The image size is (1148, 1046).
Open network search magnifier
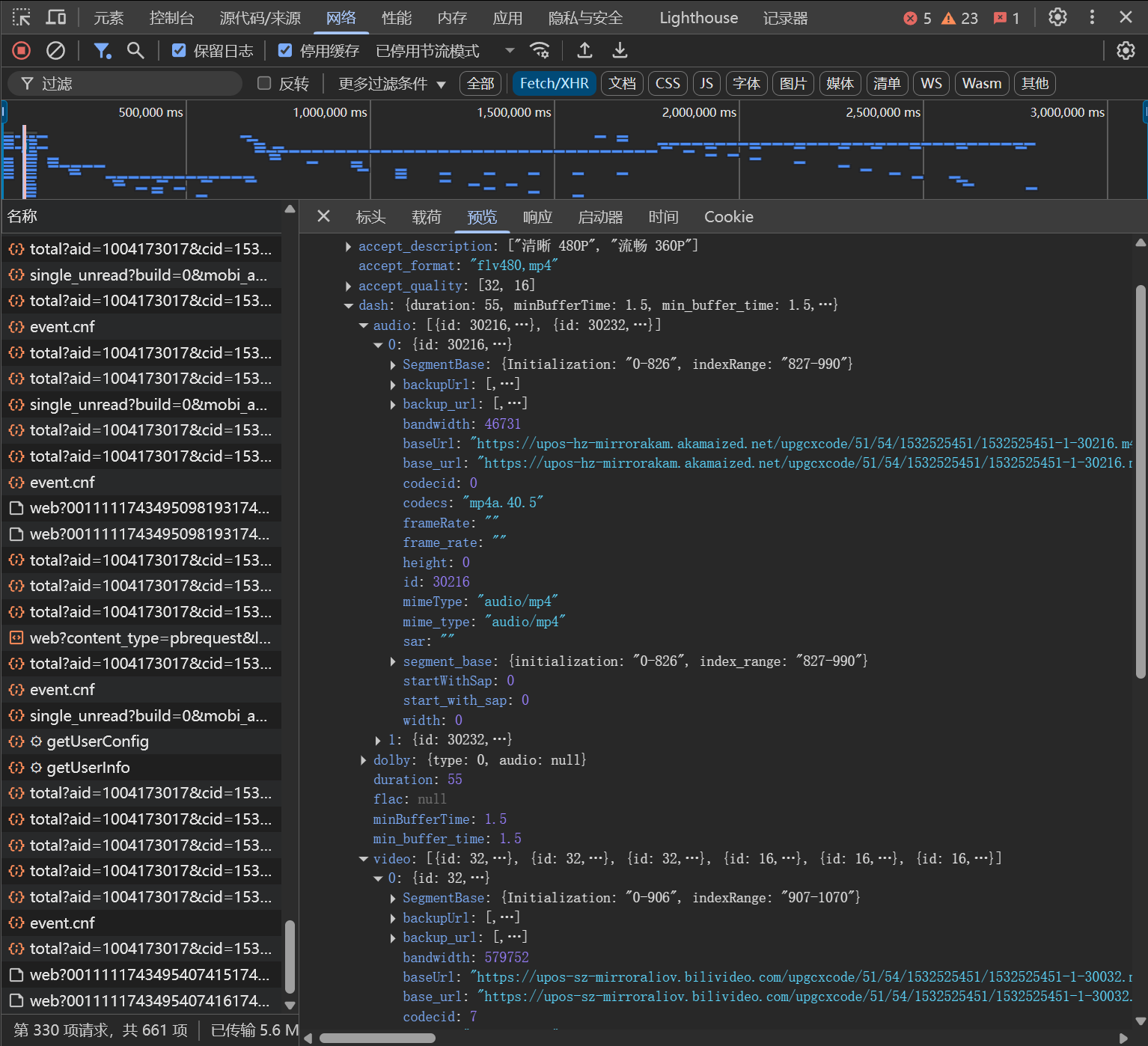135,51
